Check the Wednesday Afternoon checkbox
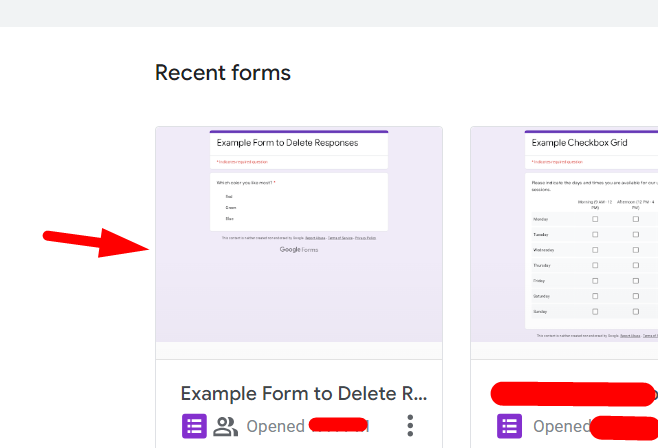This screenshot has width=658, height=448. point(635,249)
